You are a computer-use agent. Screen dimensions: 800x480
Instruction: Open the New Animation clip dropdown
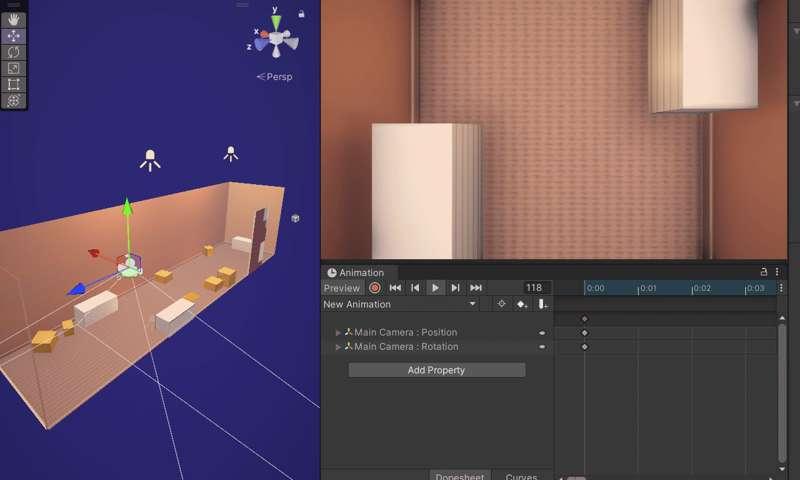click(x=400, y=304)
